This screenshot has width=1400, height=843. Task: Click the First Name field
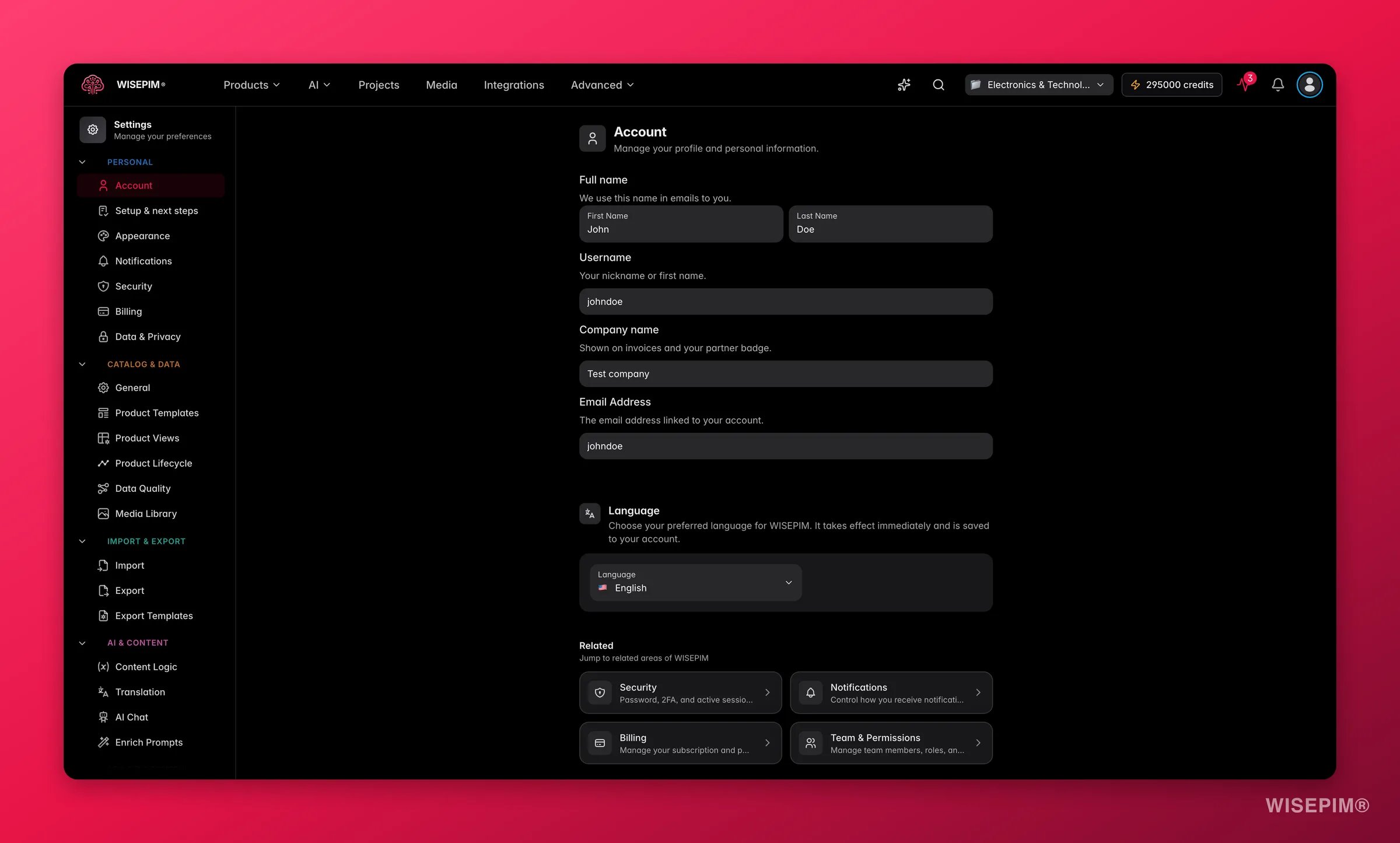point(681,223)
